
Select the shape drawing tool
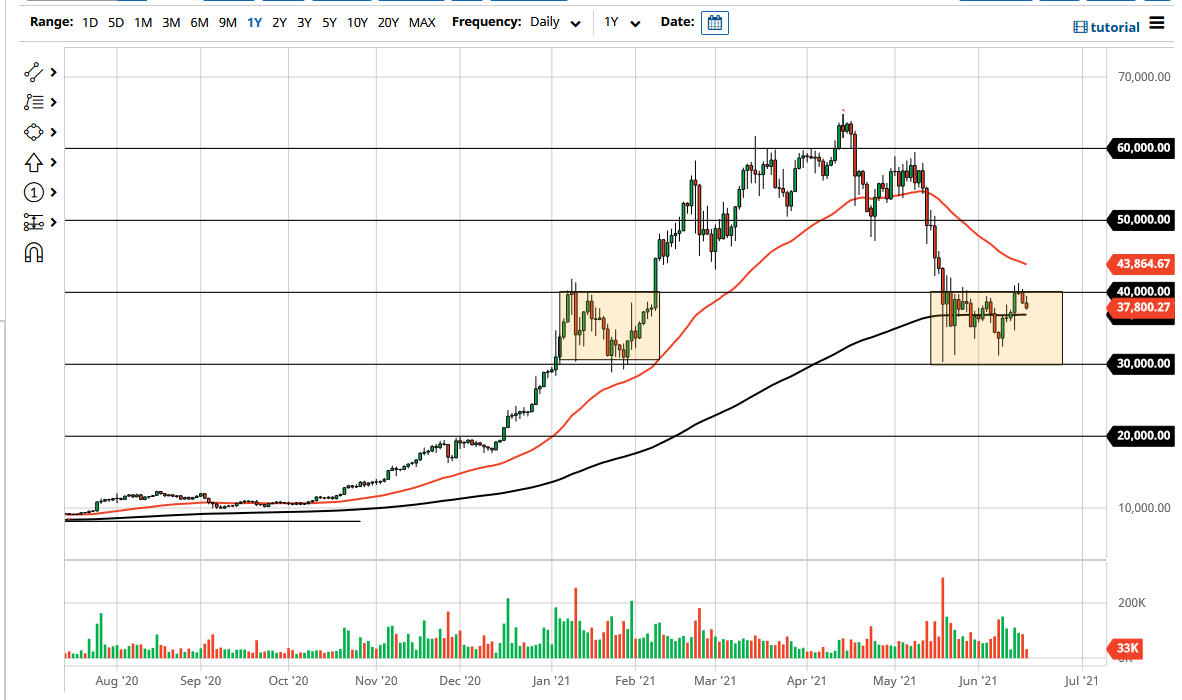[x=35, y=132]
